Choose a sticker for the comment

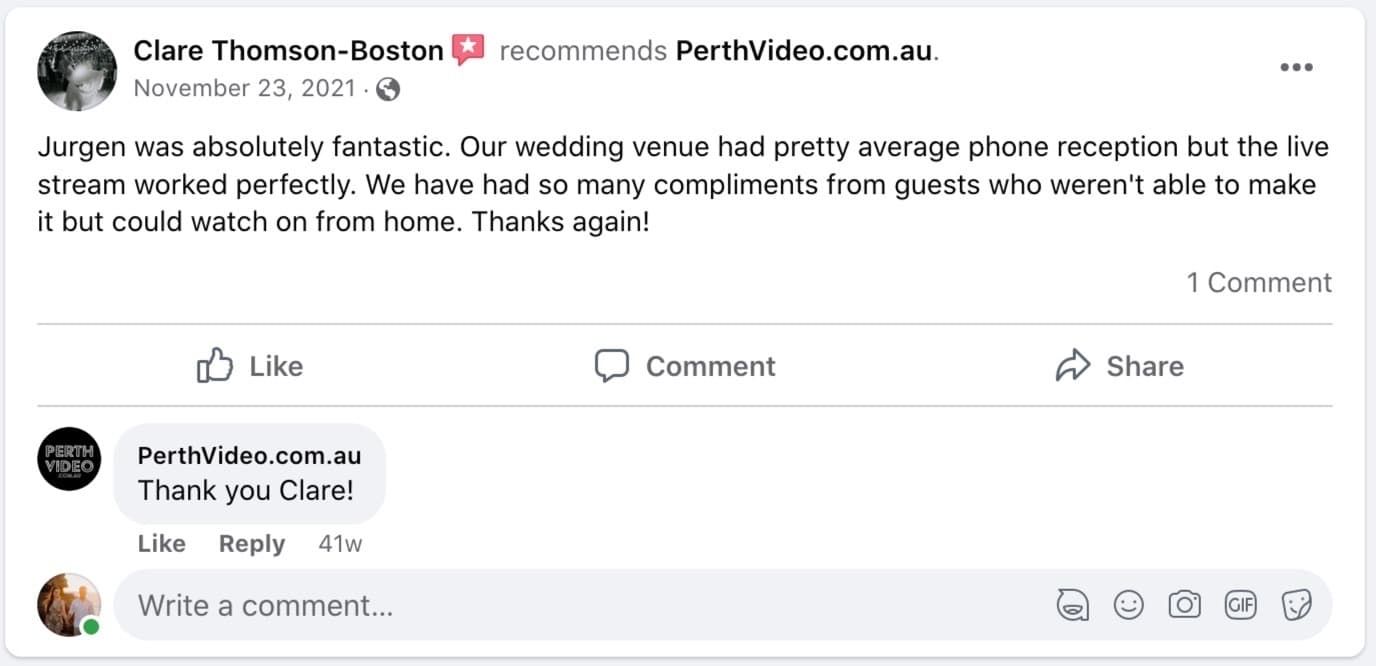pyautogui.click(x=1297, y=605)
